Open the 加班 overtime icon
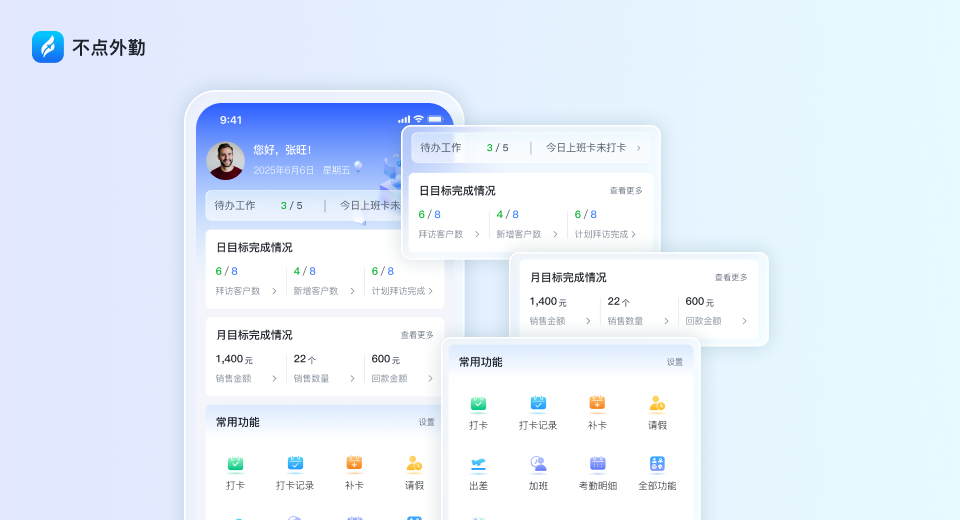 click(x=538, y=464)
